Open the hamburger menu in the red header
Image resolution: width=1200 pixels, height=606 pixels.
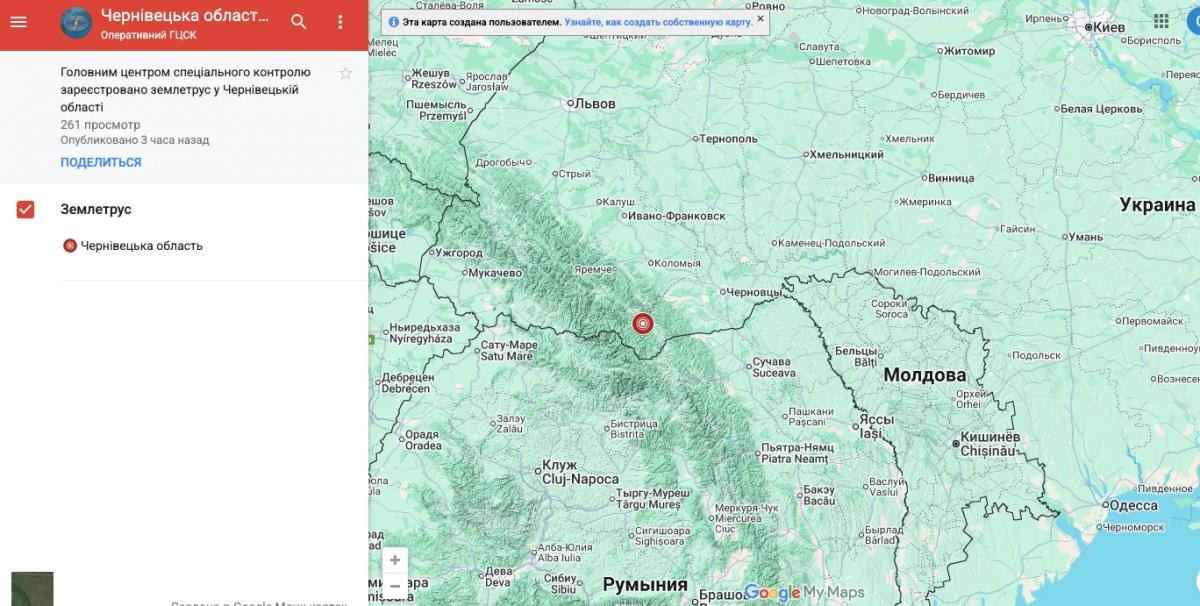tap(18, 22)
